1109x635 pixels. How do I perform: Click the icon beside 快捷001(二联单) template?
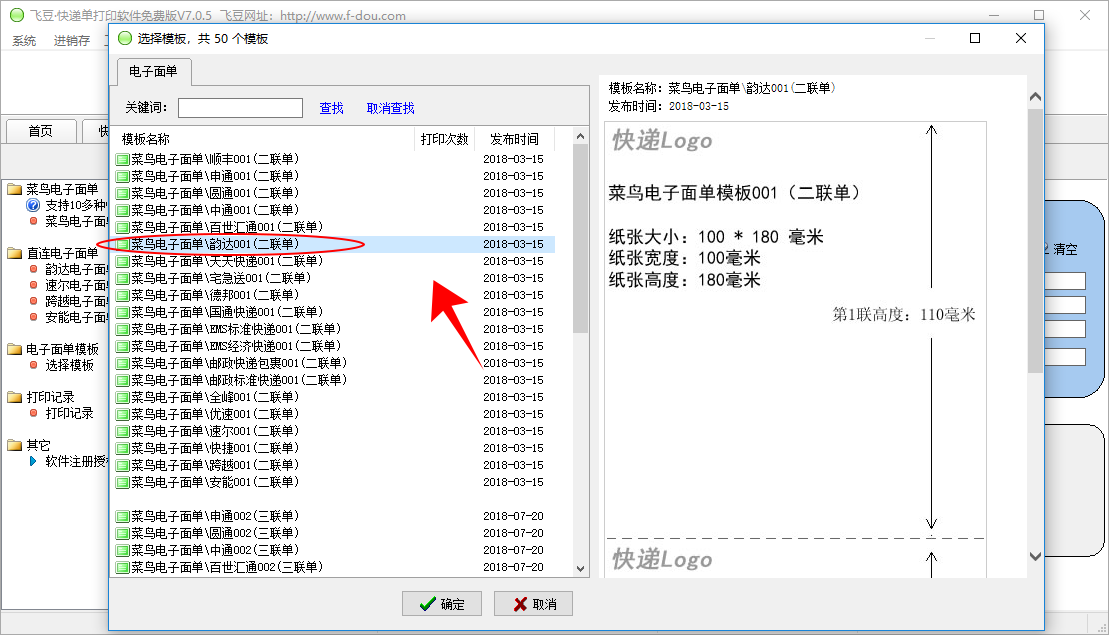tap(122, 448)
